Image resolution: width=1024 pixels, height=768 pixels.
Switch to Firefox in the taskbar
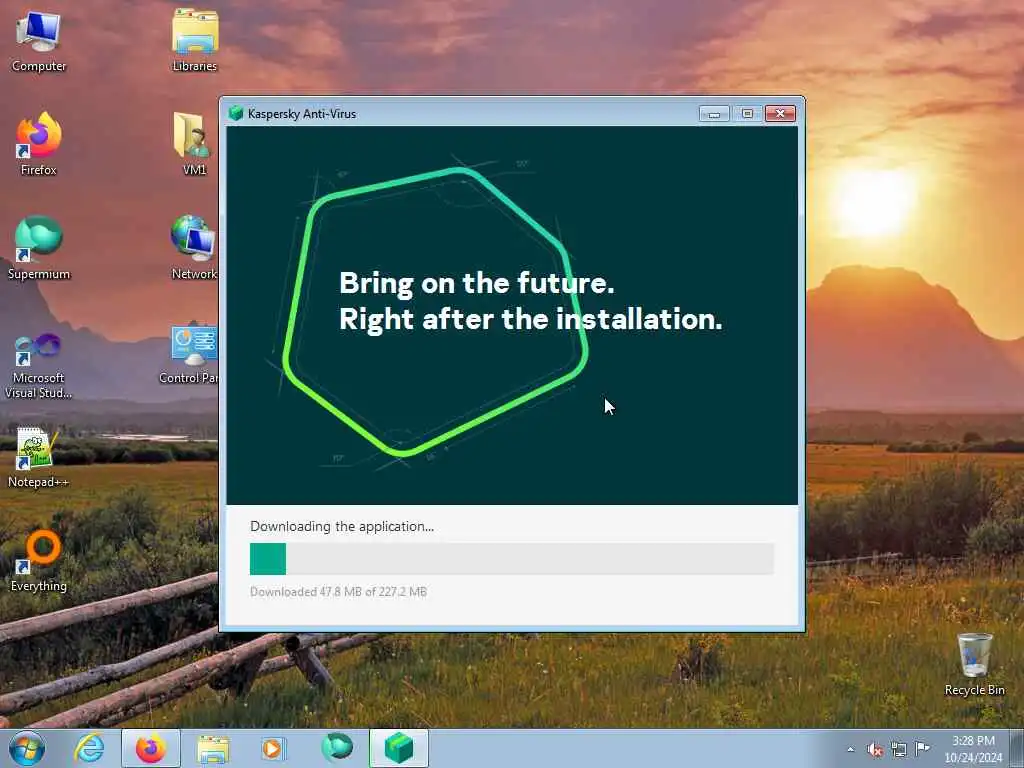[151, 748]
